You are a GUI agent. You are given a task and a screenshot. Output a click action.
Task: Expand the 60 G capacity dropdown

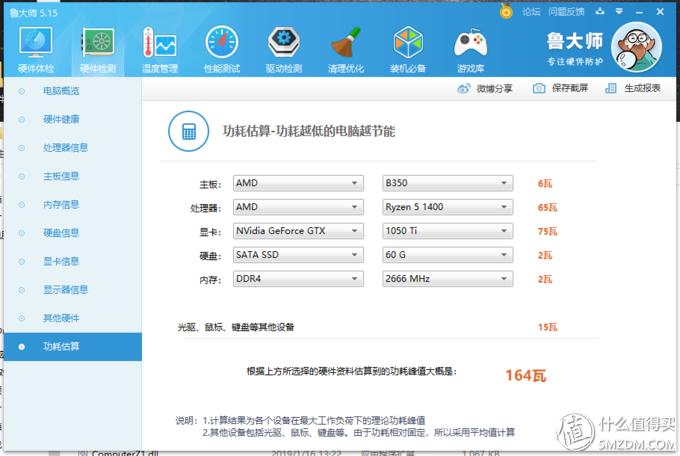pos(448,255)
